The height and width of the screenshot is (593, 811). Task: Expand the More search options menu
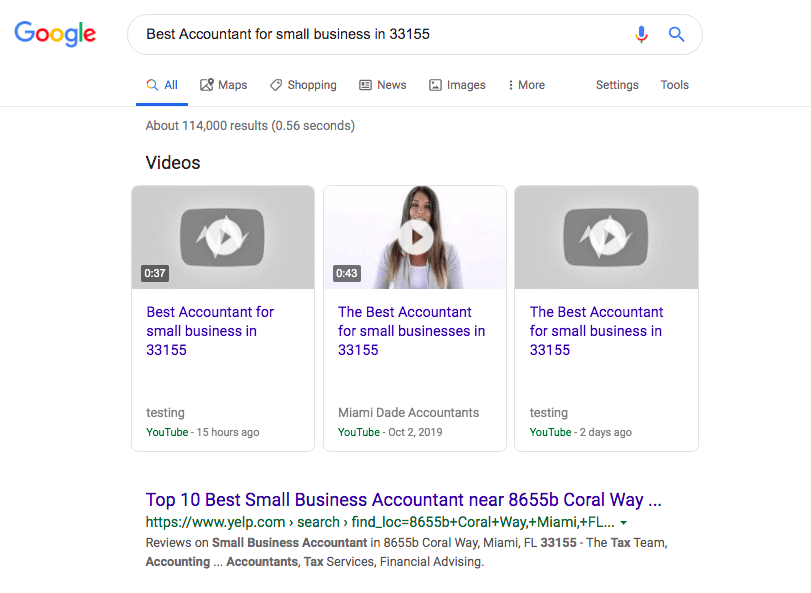coord(526,85)
